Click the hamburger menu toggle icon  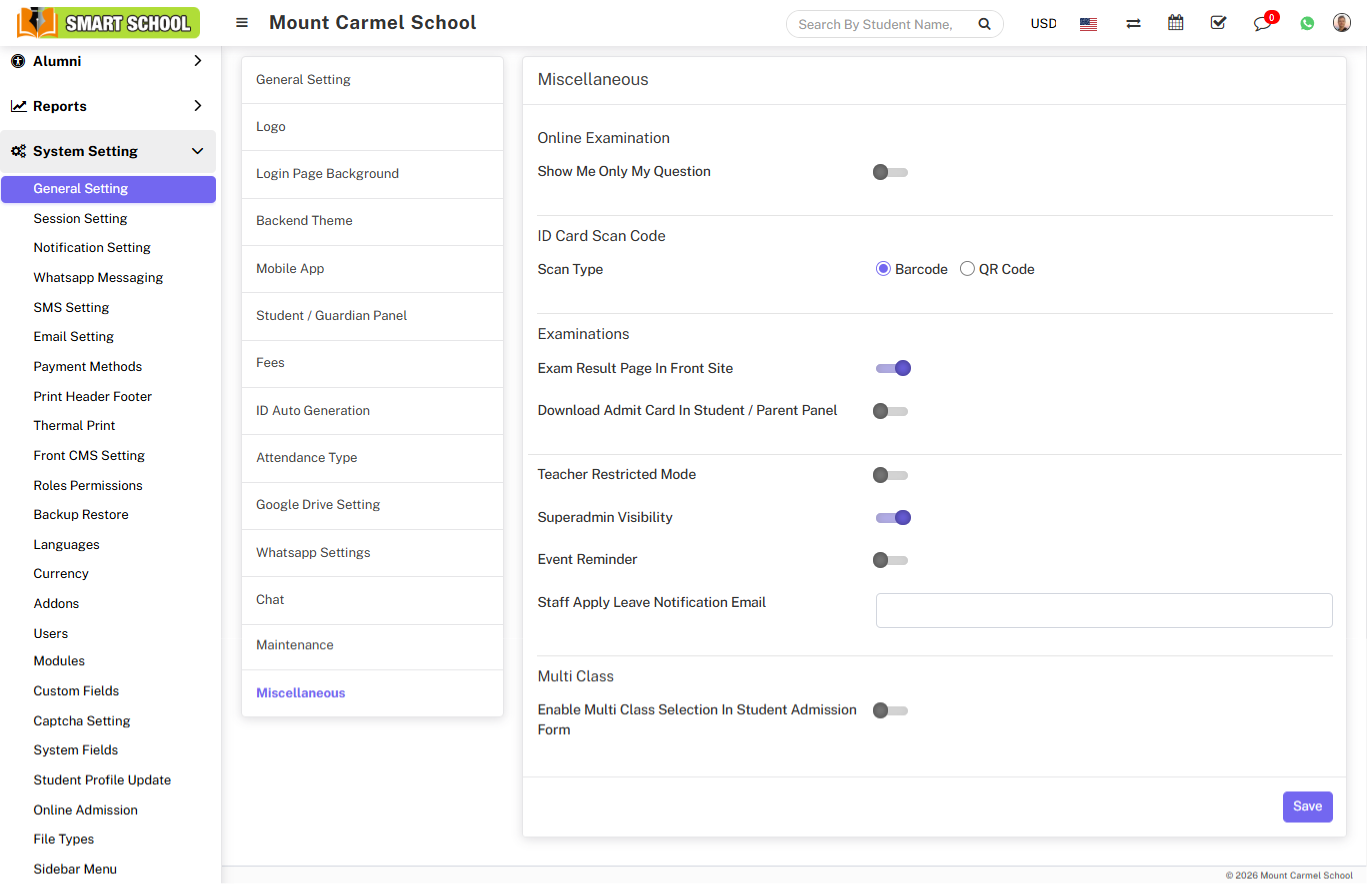click(x=242, y=23)
